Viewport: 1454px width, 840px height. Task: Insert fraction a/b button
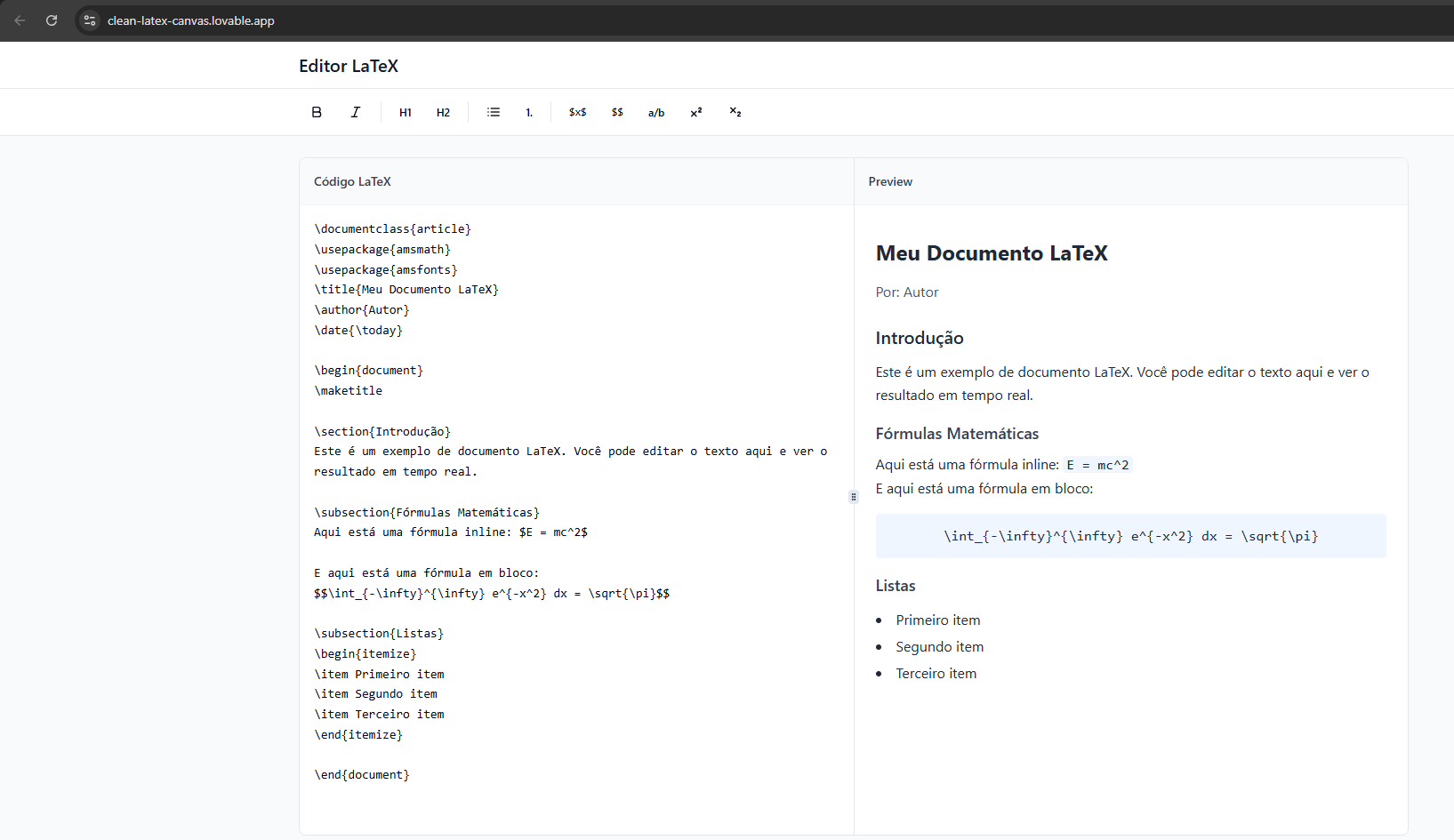tap(656, 112)
